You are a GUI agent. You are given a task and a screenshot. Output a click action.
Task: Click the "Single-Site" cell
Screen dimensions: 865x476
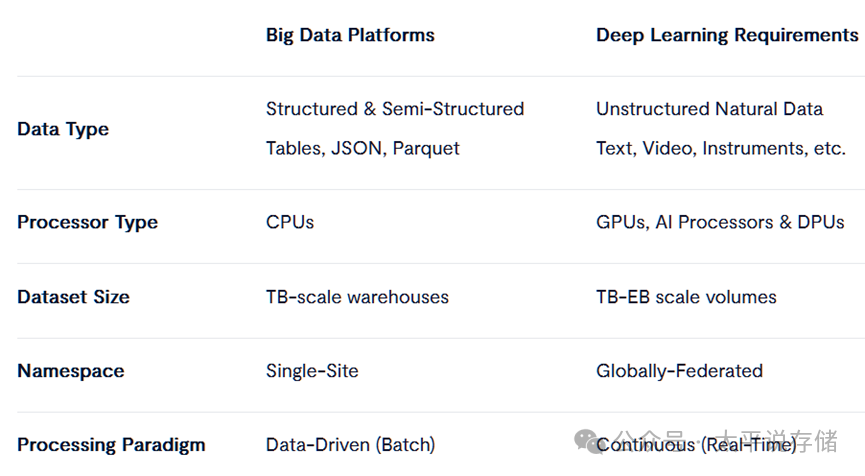312,371
